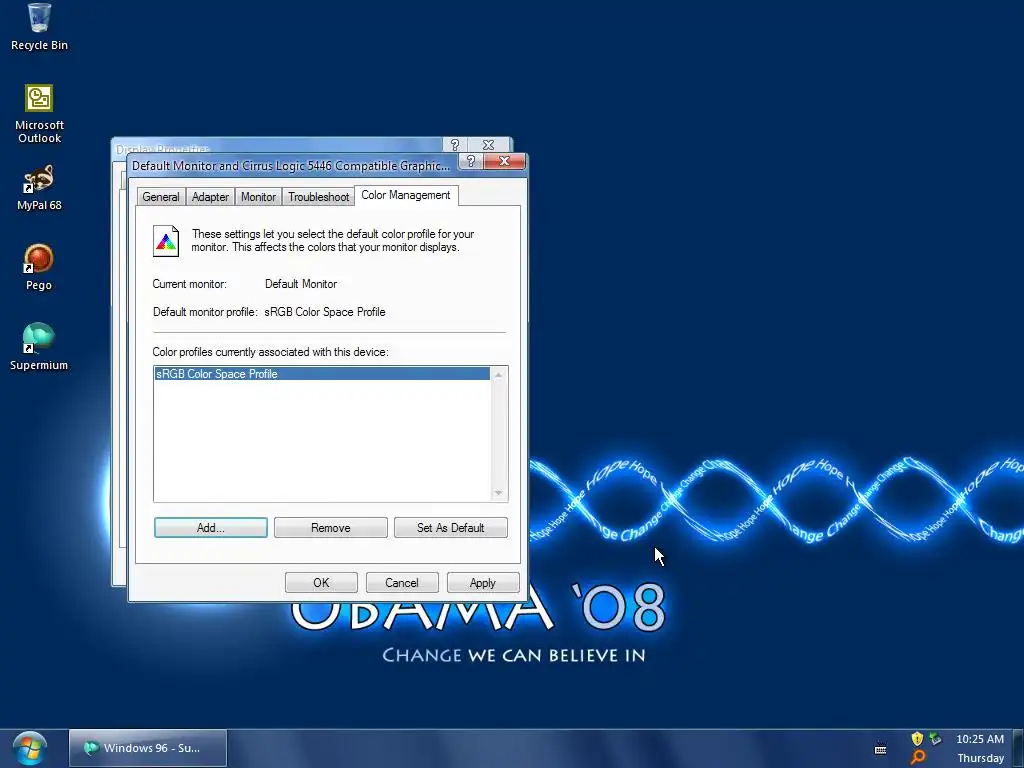Click the Apply button

click(x=483, y=583)
